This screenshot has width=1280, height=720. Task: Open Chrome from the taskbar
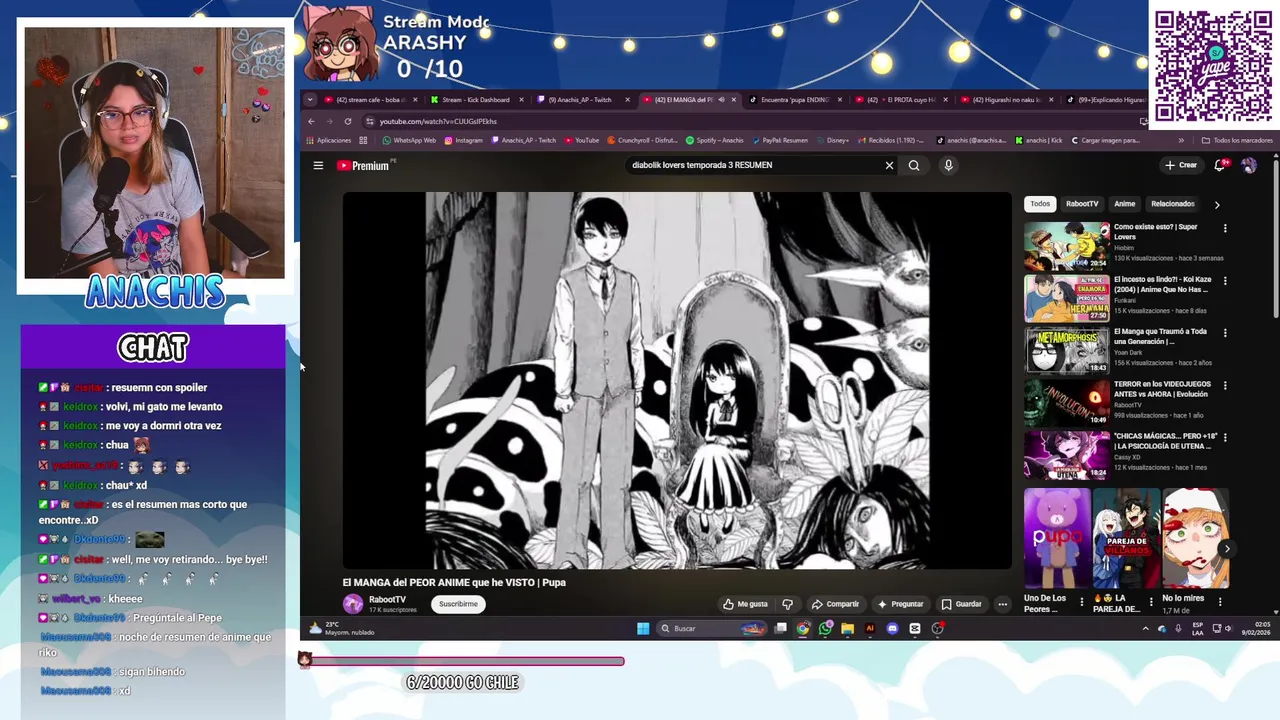[x=803, y=629]
